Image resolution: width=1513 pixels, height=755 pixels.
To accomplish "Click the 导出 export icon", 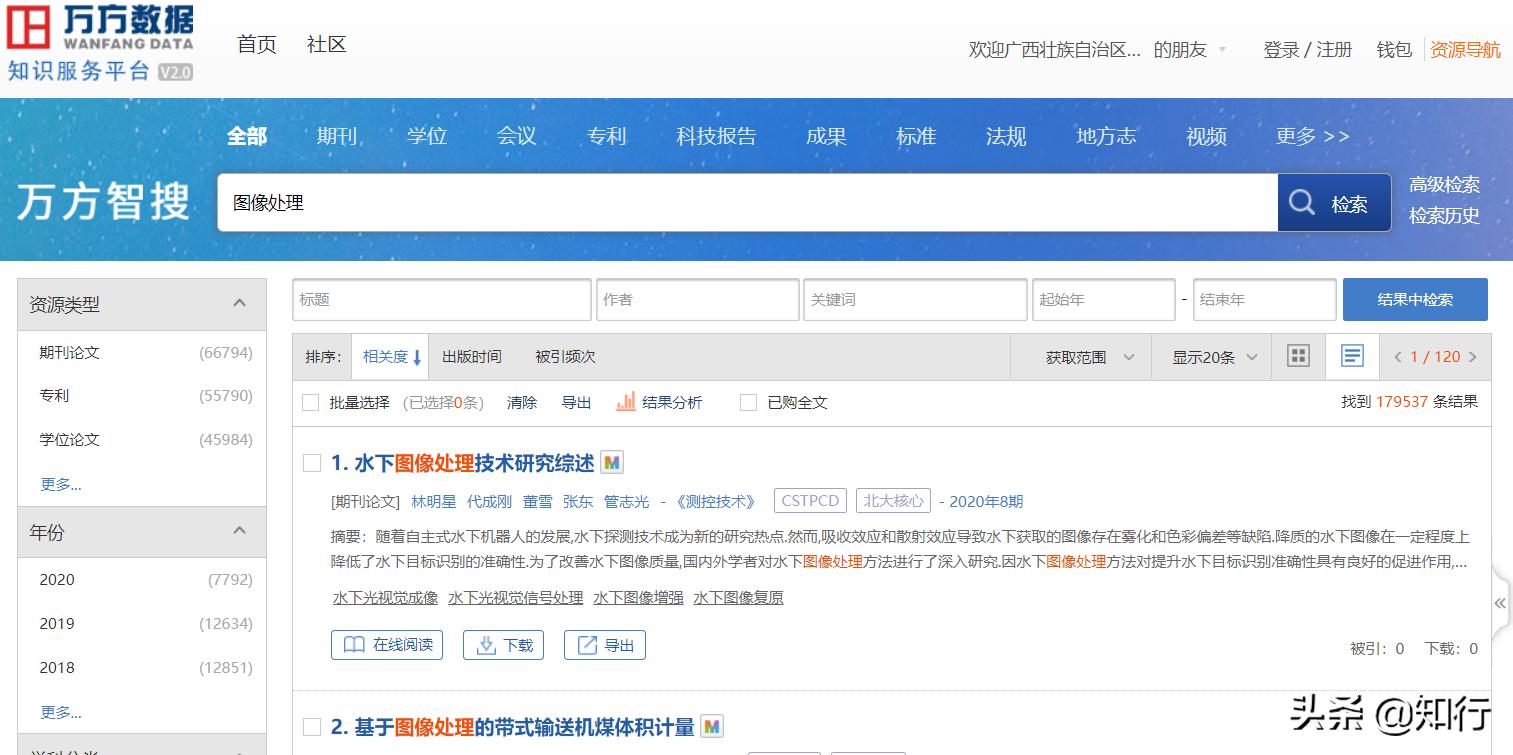I will pos(589,644).
